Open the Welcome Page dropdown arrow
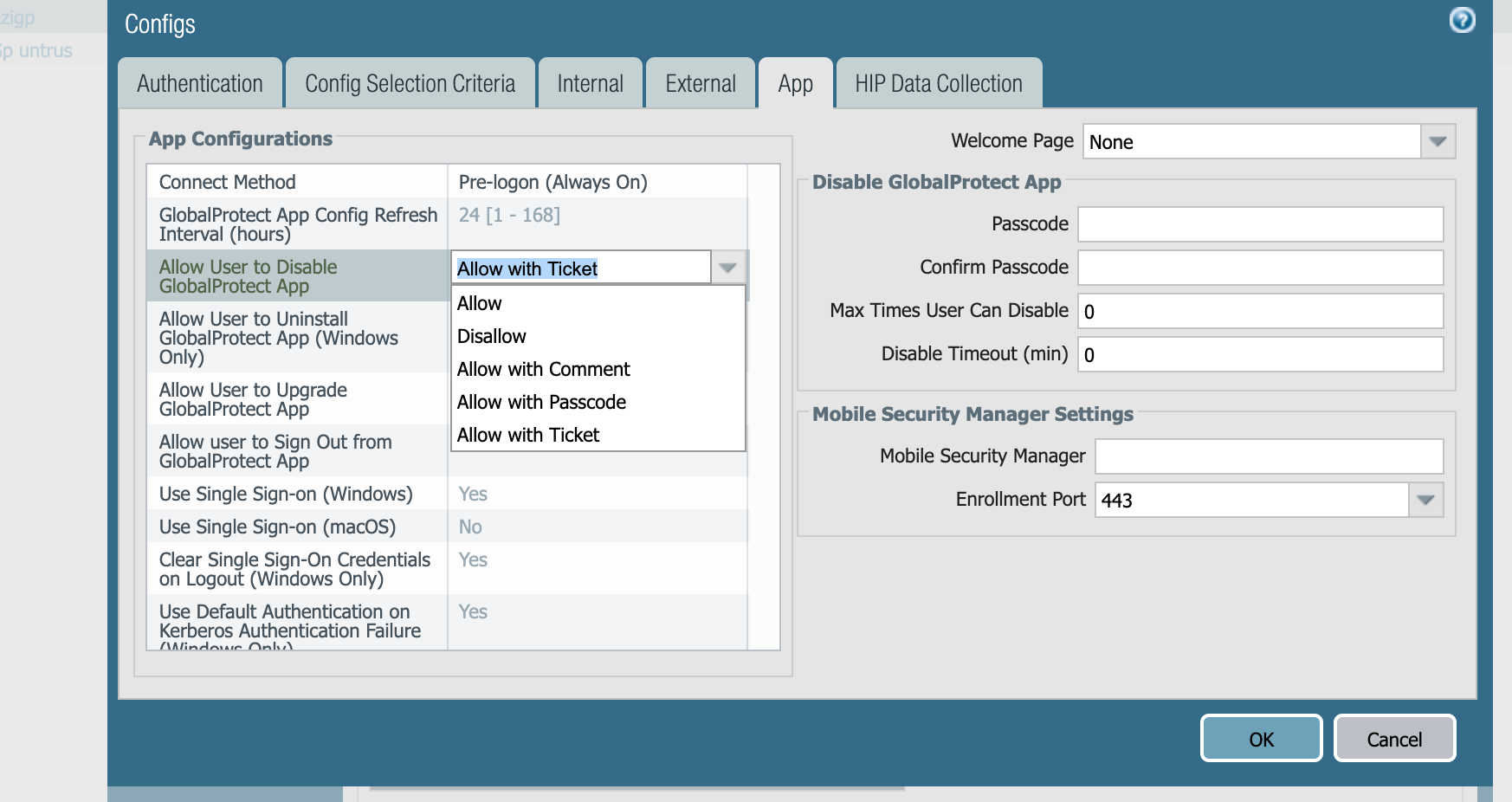 click(x=1438, y=141)
